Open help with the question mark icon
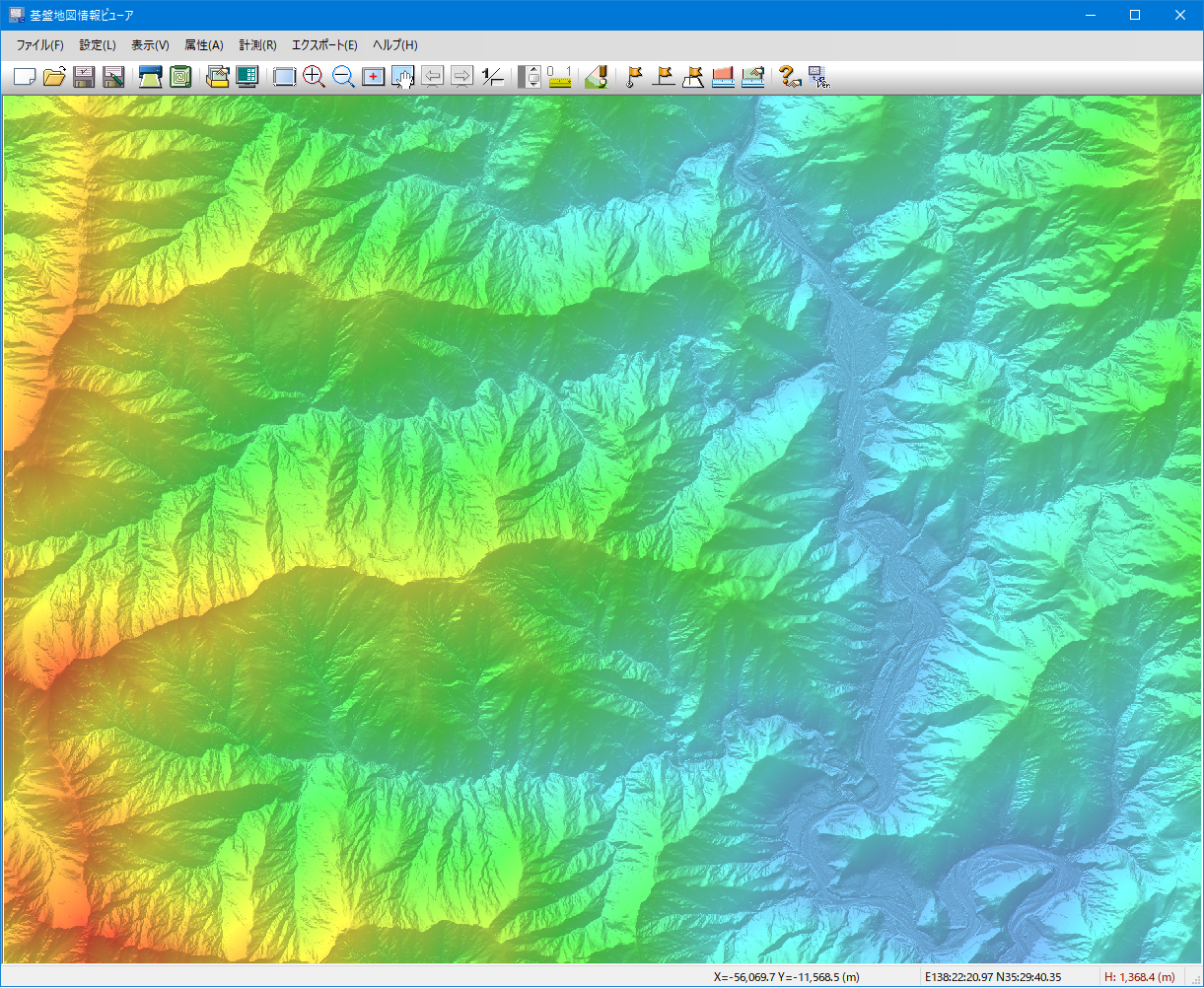 (x=789, y=76)
